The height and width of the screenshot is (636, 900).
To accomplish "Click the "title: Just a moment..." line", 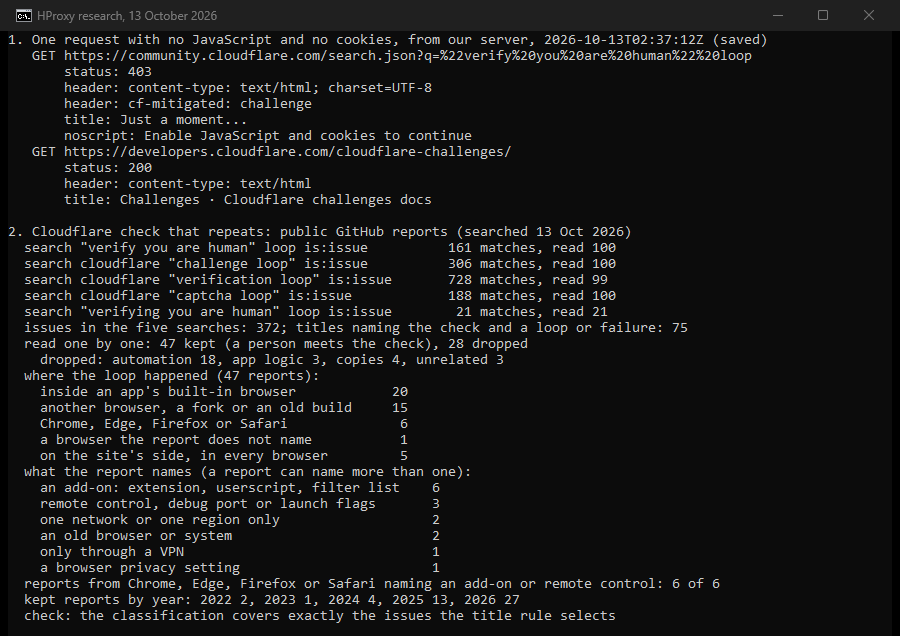I will click(156, 120).
